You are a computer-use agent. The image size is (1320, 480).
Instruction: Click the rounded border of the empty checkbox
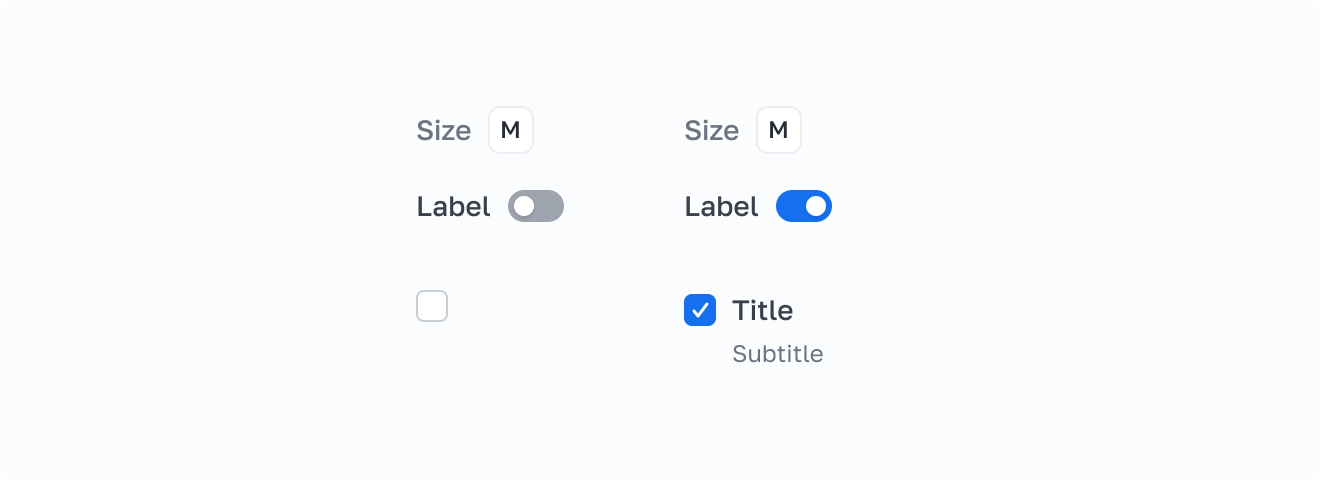[418, 306]
